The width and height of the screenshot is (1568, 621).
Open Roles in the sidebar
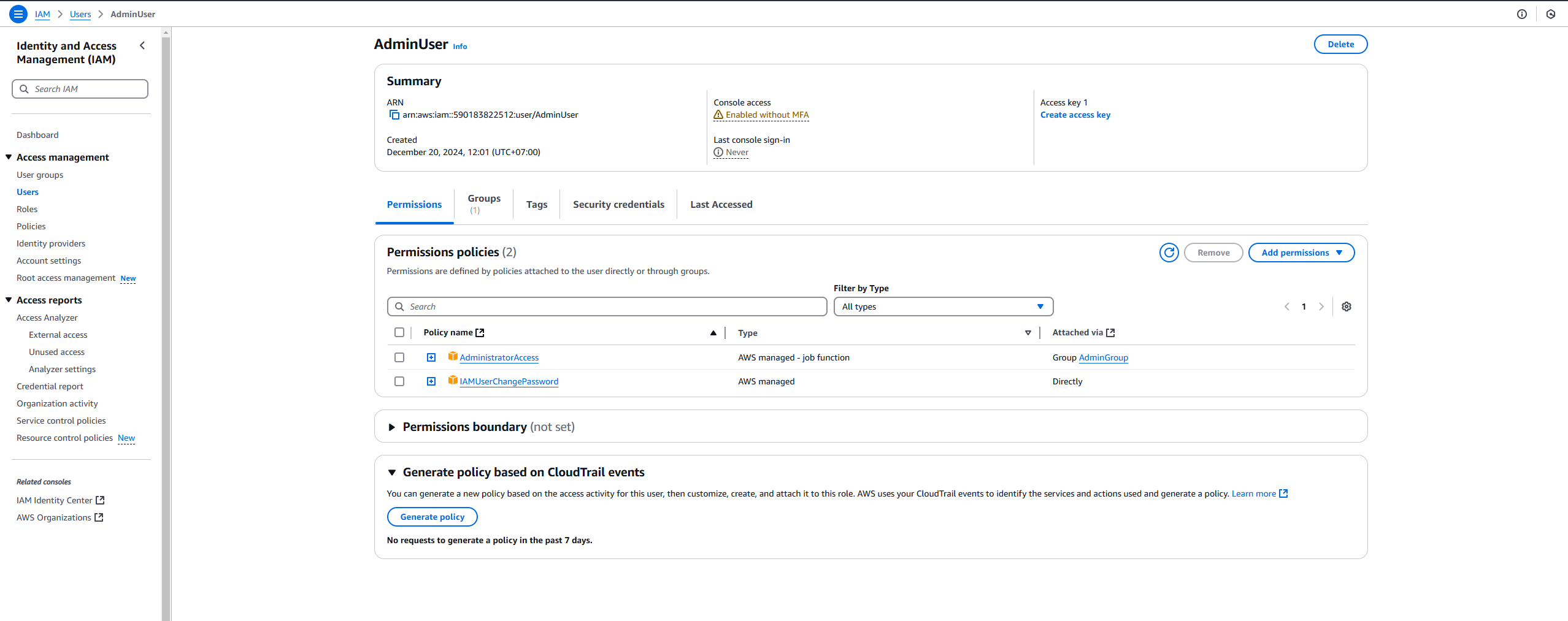[27, 209]
